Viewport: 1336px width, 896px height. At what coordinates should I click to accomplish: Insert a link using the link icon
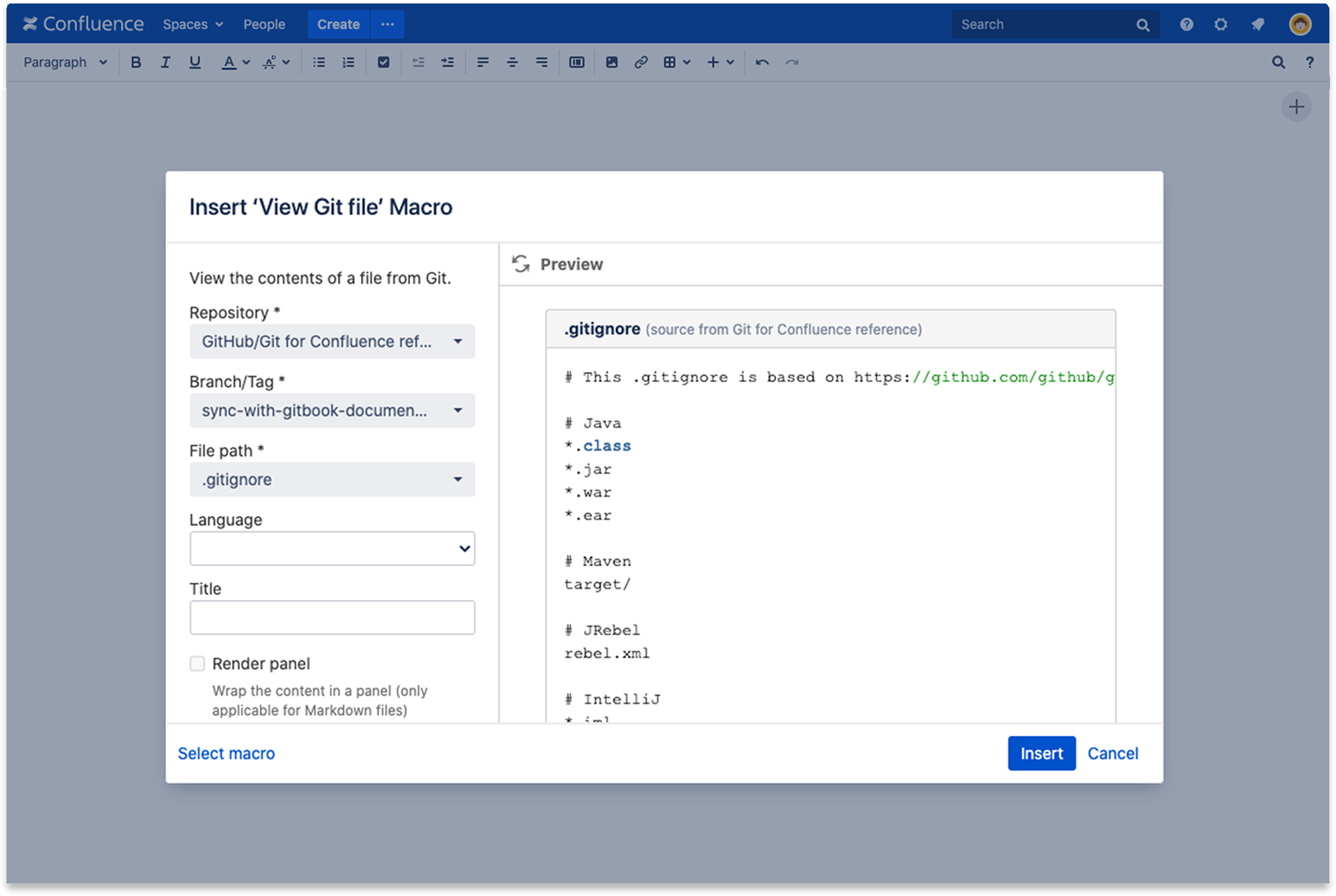pyautogui.click(x=641, y=62)
